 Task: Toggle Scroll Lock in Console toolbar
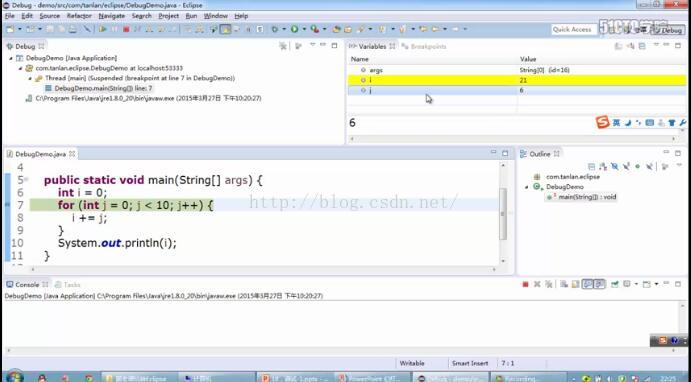tap(575, 284)
